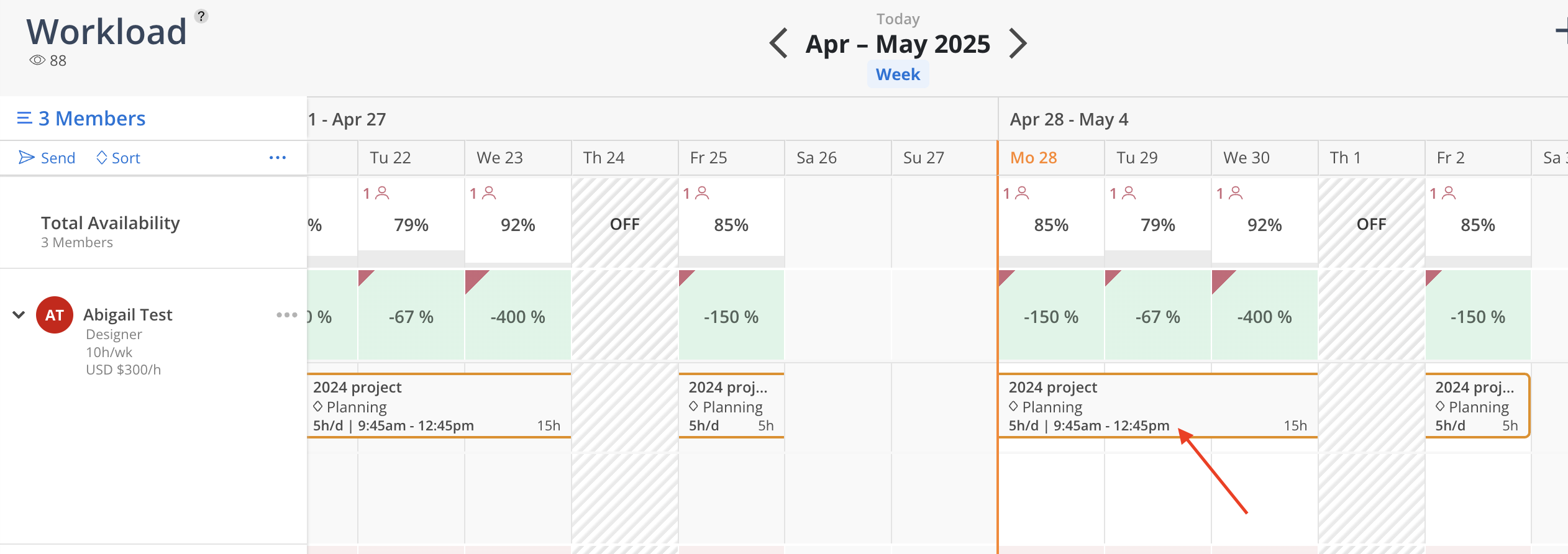Select the Mo 28 day header
This screenshot has width=1568, height=554.
coord(1034,158)
